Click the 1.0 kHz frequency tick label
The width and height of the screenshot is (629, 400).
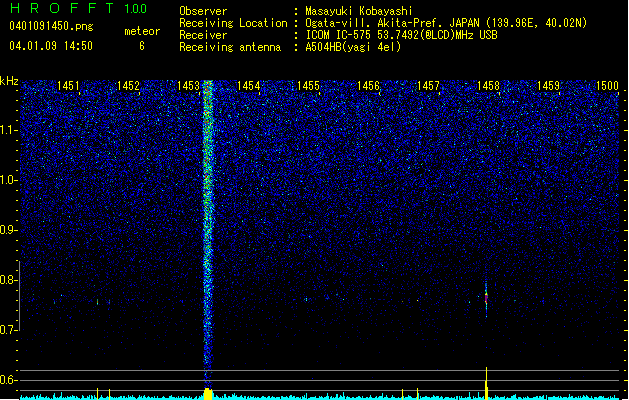pos(8,180)
